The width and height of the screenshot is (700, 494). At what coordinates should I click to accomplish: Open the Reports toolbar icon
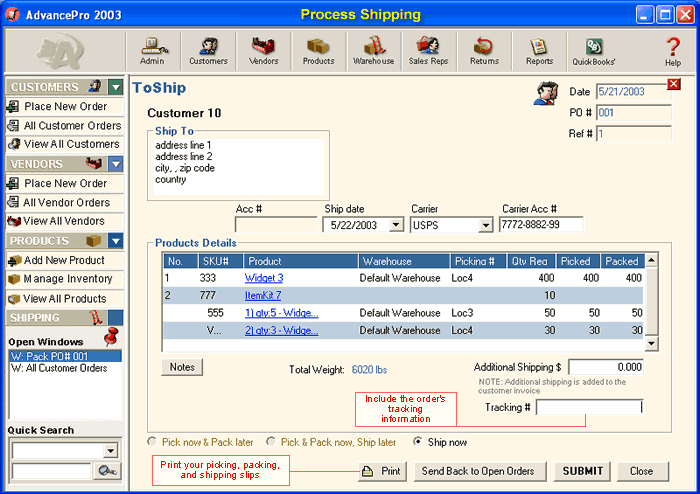(539, 51)
